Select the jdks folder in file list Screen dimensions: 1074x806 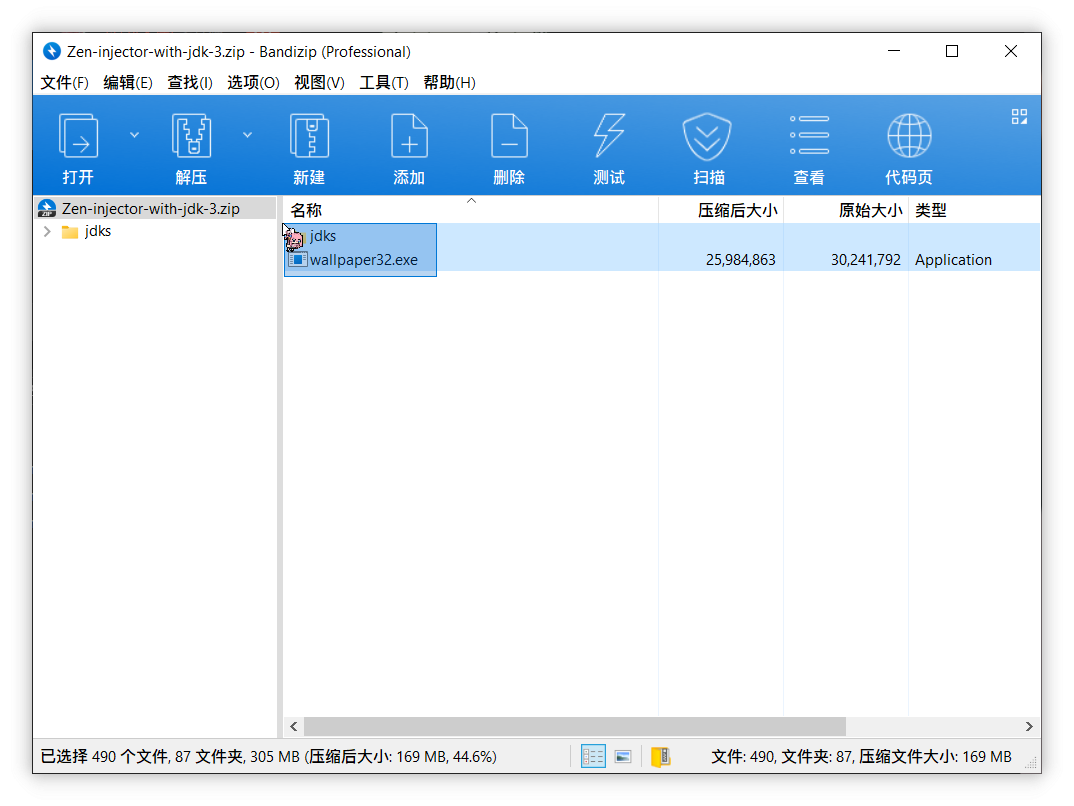[x=323, y=236]
